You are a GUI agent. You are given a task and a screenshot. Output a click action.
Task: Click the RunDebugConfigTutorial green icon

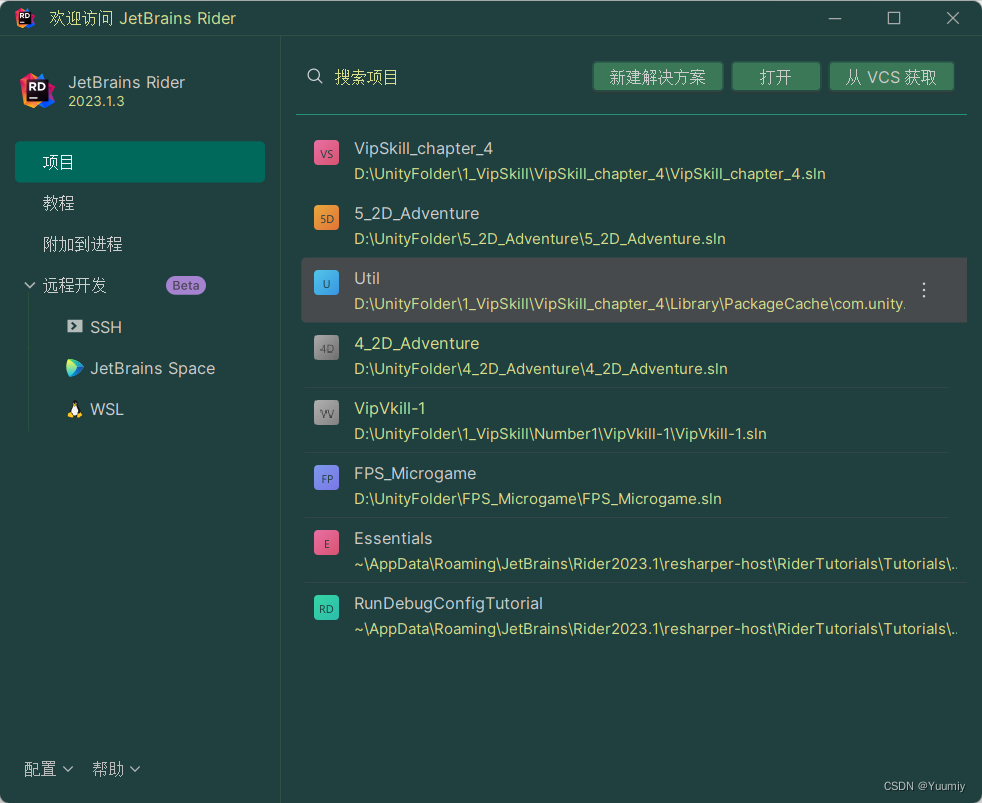click(x=326, y=608)
